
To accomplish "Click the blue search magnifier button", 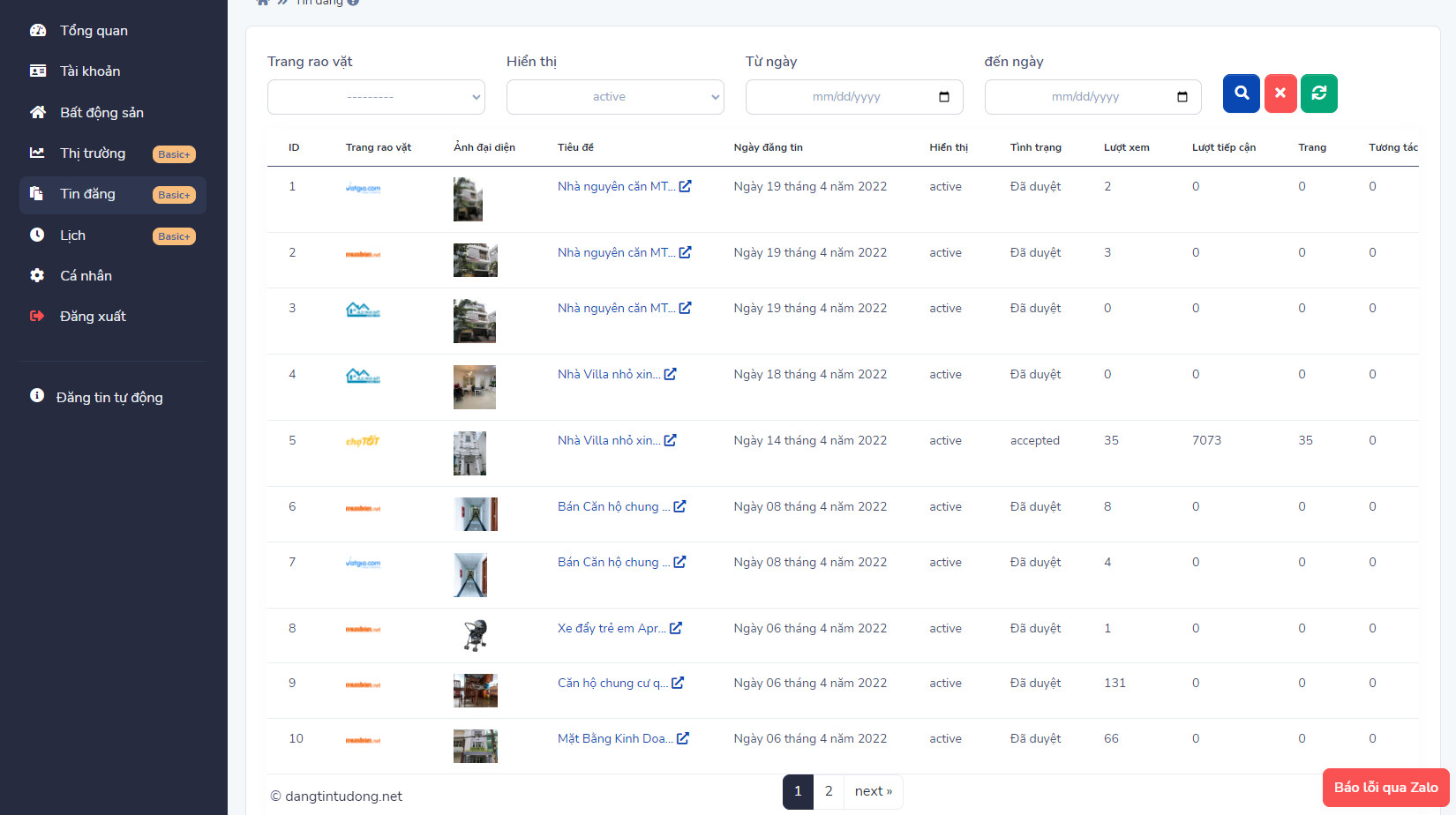I will 1241,93.
